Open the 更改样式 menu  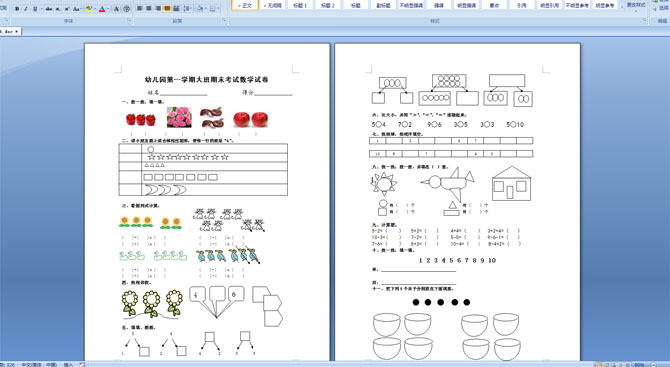tap(636, 6)
